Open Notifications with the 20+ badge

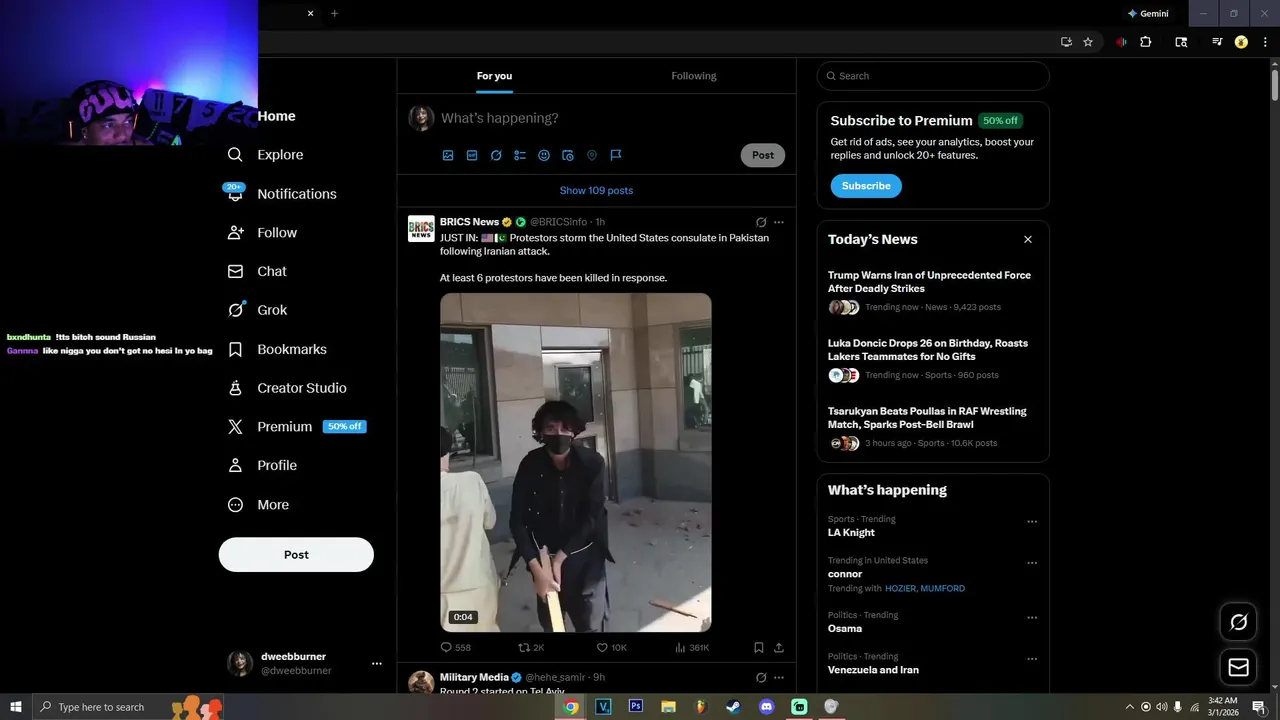[281, 194]
